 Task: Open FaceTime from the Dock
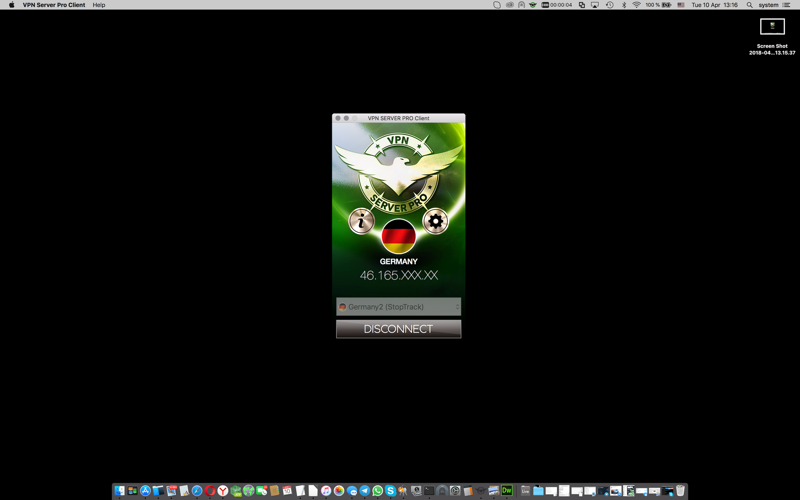(261, 490)
